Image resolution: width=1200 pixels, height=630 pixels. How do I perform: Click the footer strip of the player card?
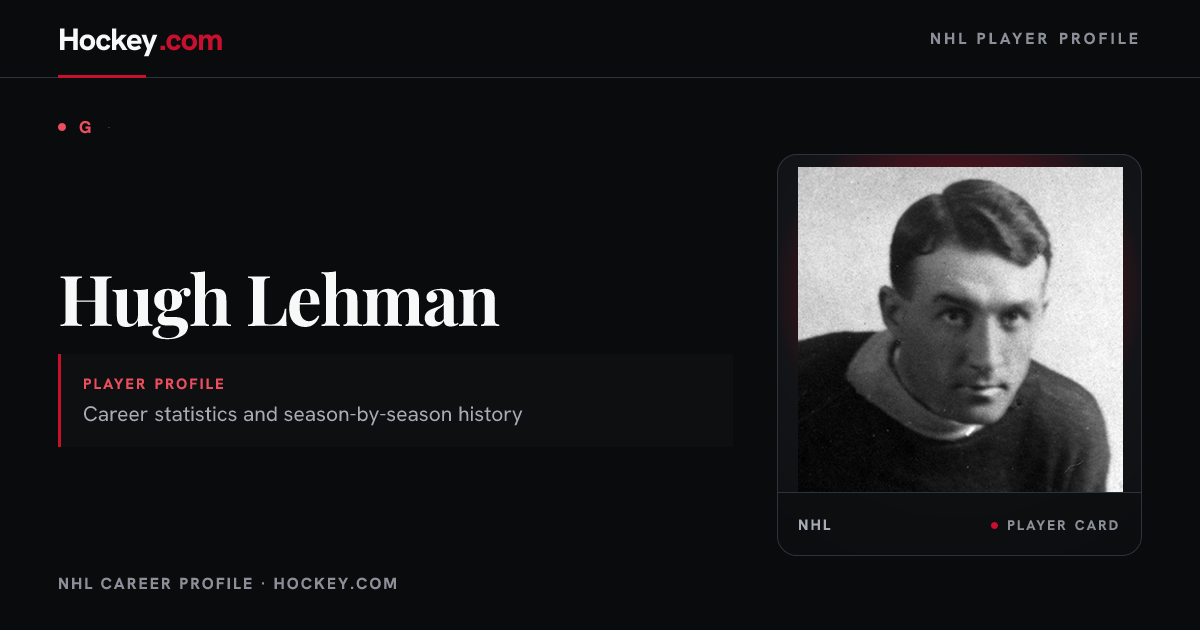(960, 524)
